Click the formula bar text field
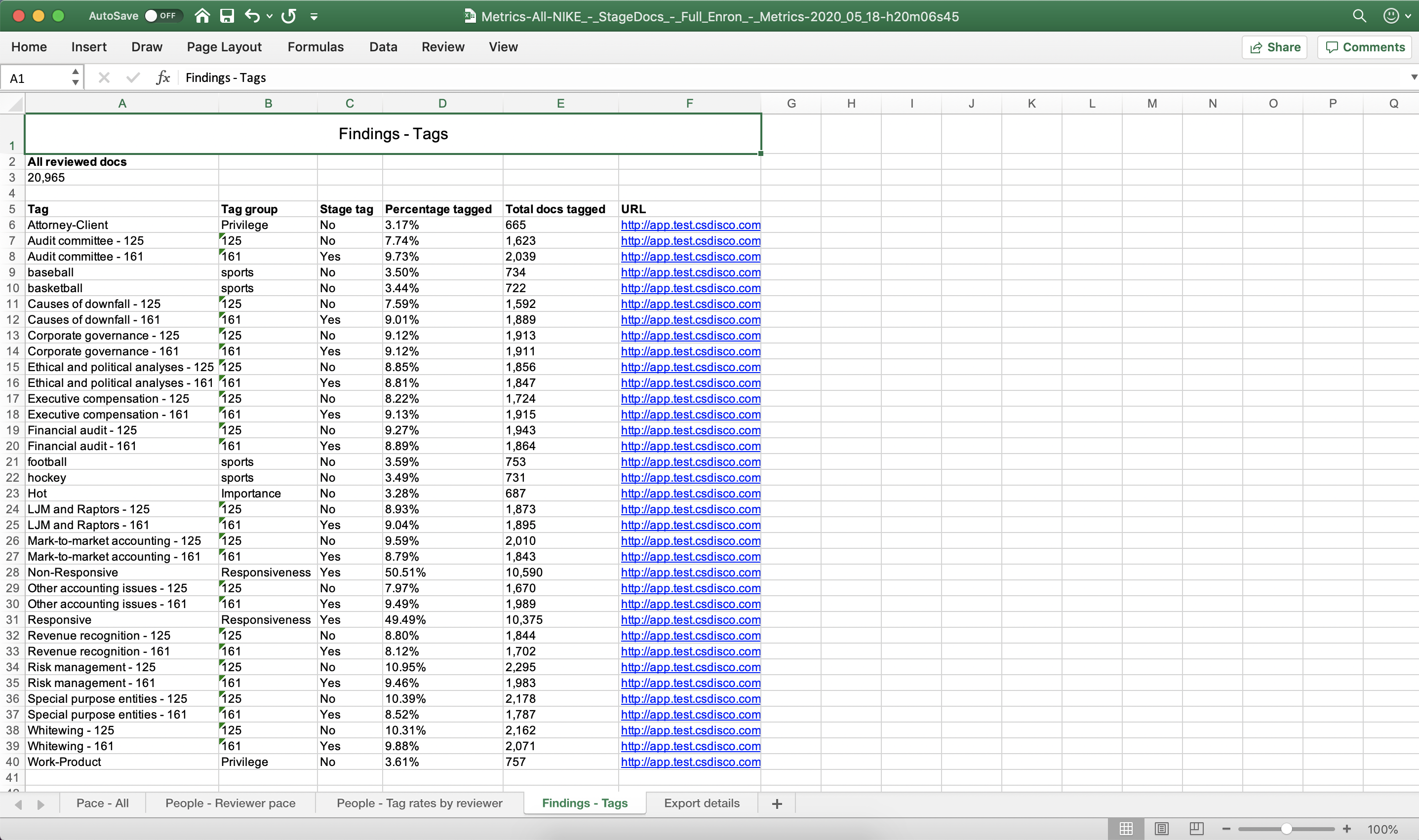The image size is (1419, 840). click(793, 77)
